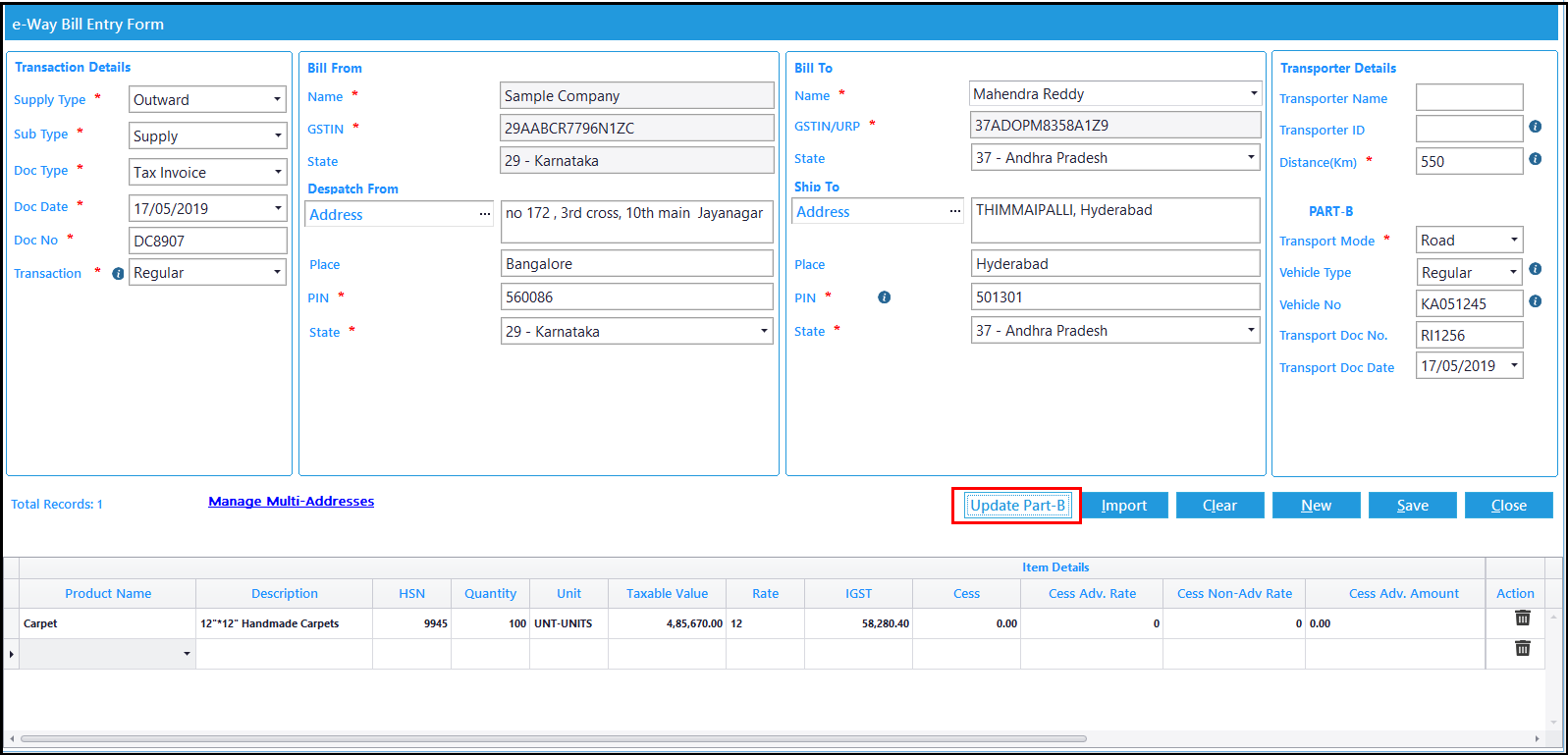Expand the Doc Type dropdown

click(278, 172)
